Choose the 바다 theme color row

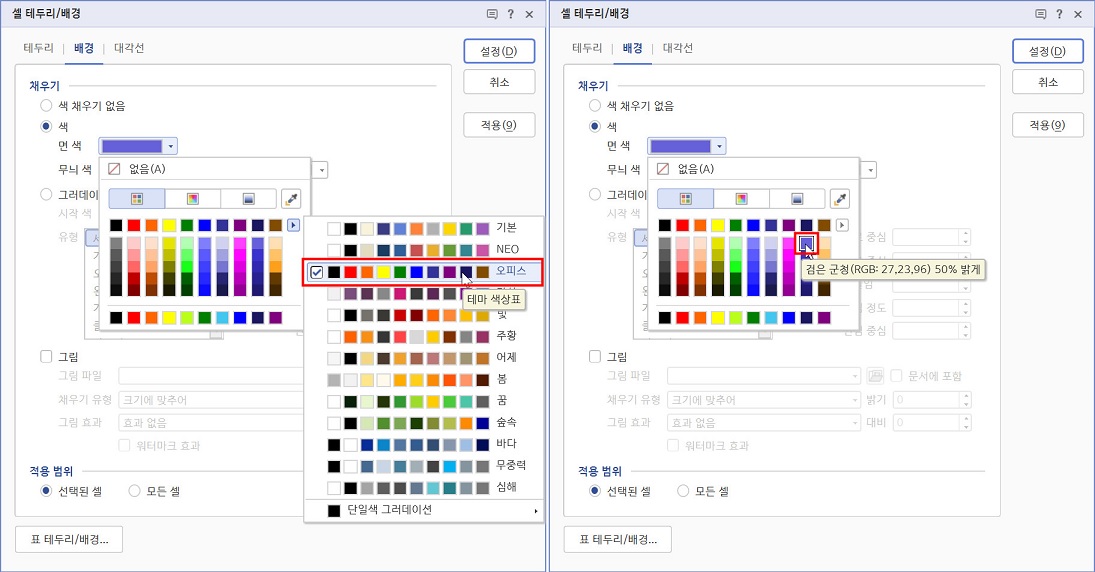pyautogui.click(x=424, y=444)
